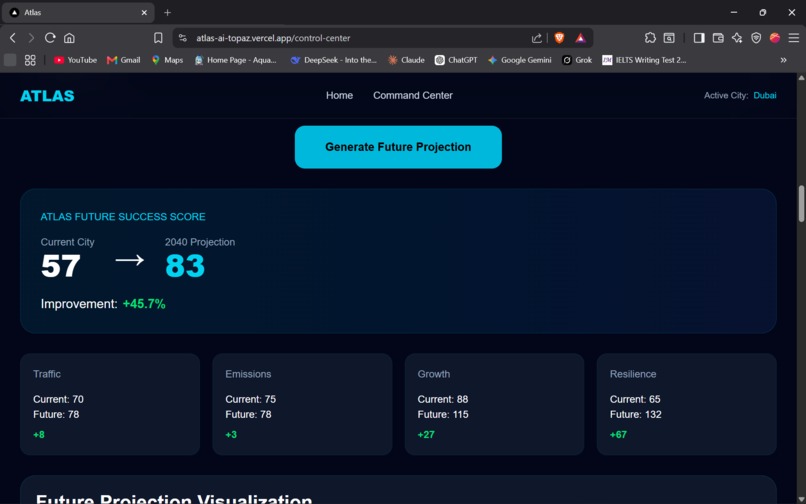The image size is (806, 504).
Task: Click the ATLAS logo
Action: pos(47,96)
